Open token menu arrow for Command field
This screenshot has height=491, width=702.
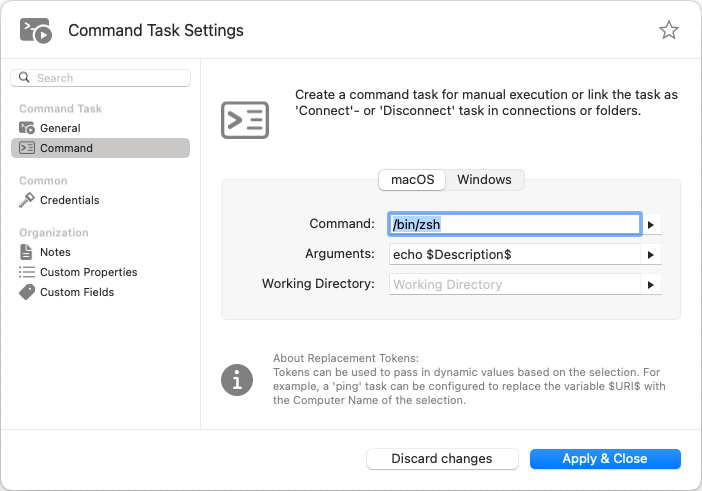(652, 225)
